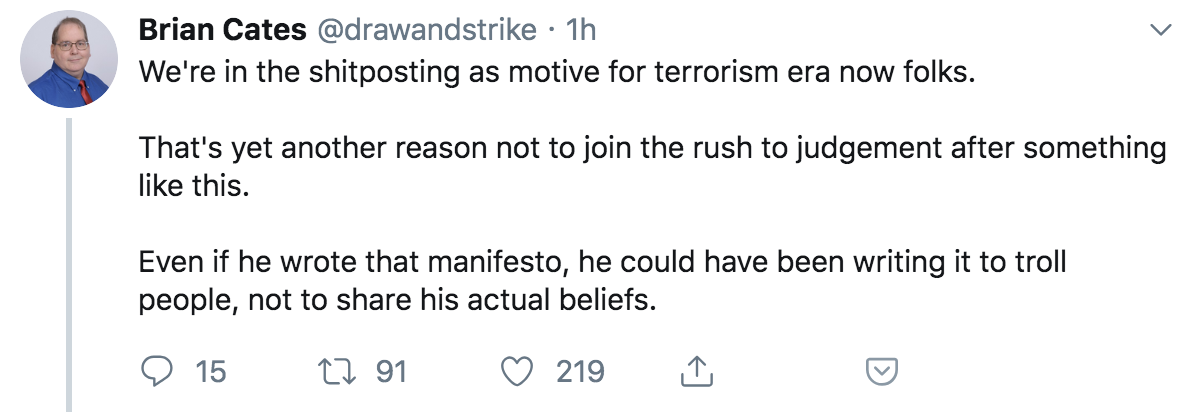Click the reply count of 15
The image size is (1194, 412).
tap(210, 372)
